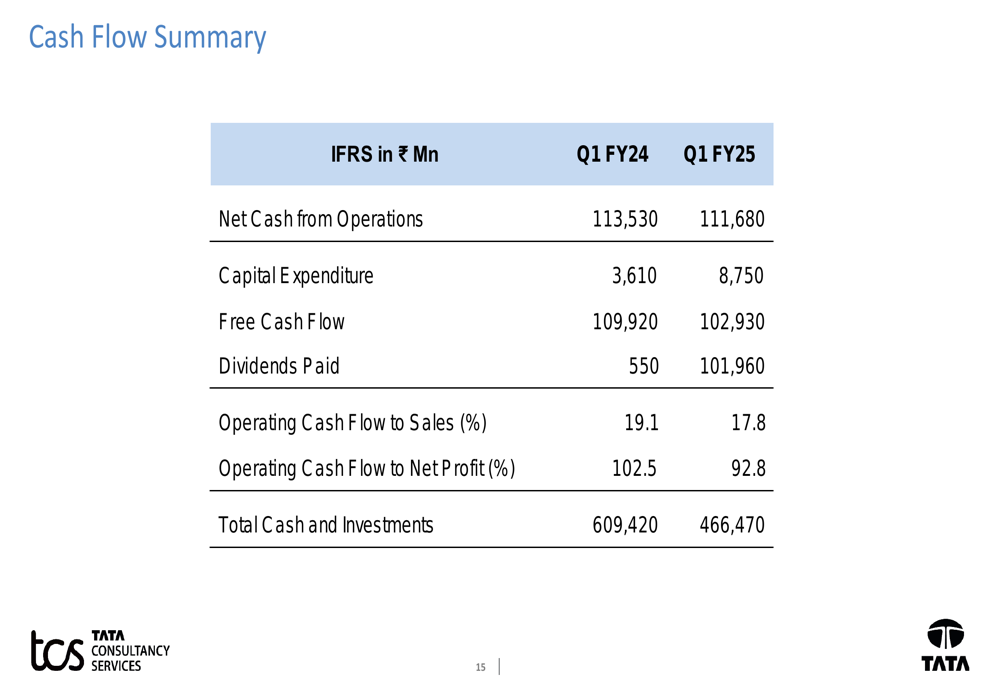The height and width of the screenshot is (685, 1000).
Task: Click the TCS logo in the footer
Action: point(58,650)
